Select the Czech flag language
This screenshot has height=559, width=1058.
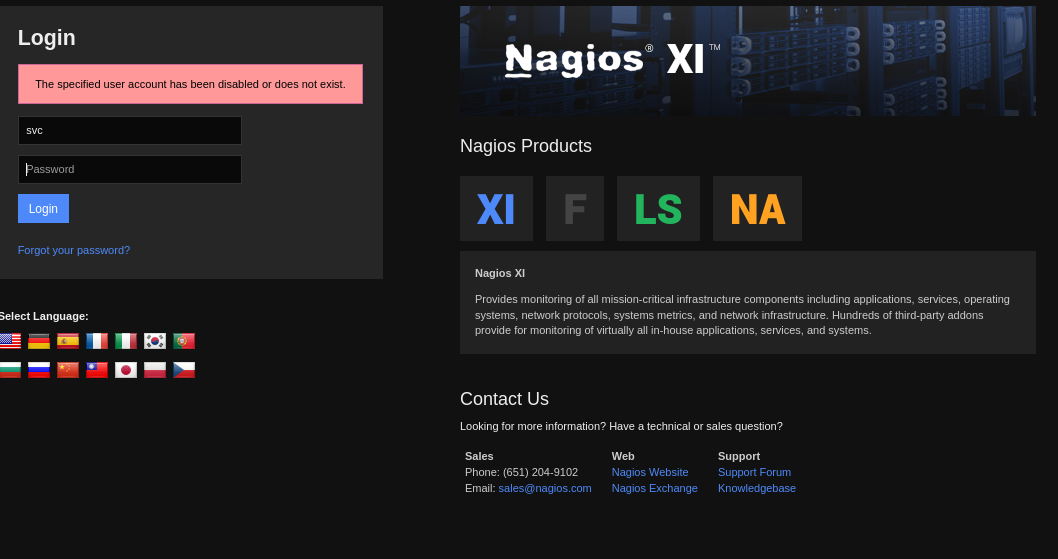coord(184,370)
